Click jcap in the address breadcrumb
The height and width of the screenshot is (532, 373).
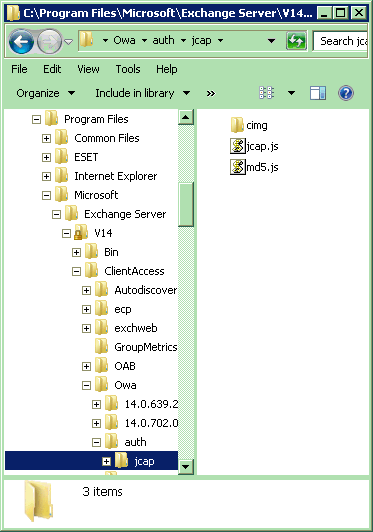(201, 40)
